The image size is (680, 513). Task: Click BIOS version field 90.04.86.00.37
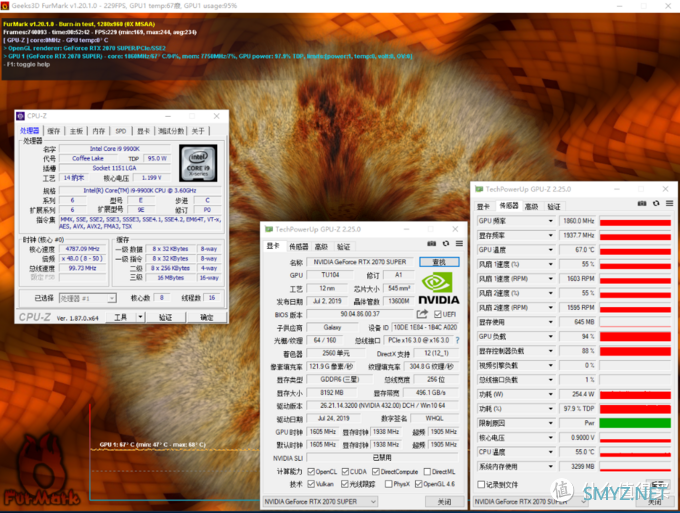tap(360, 314)
